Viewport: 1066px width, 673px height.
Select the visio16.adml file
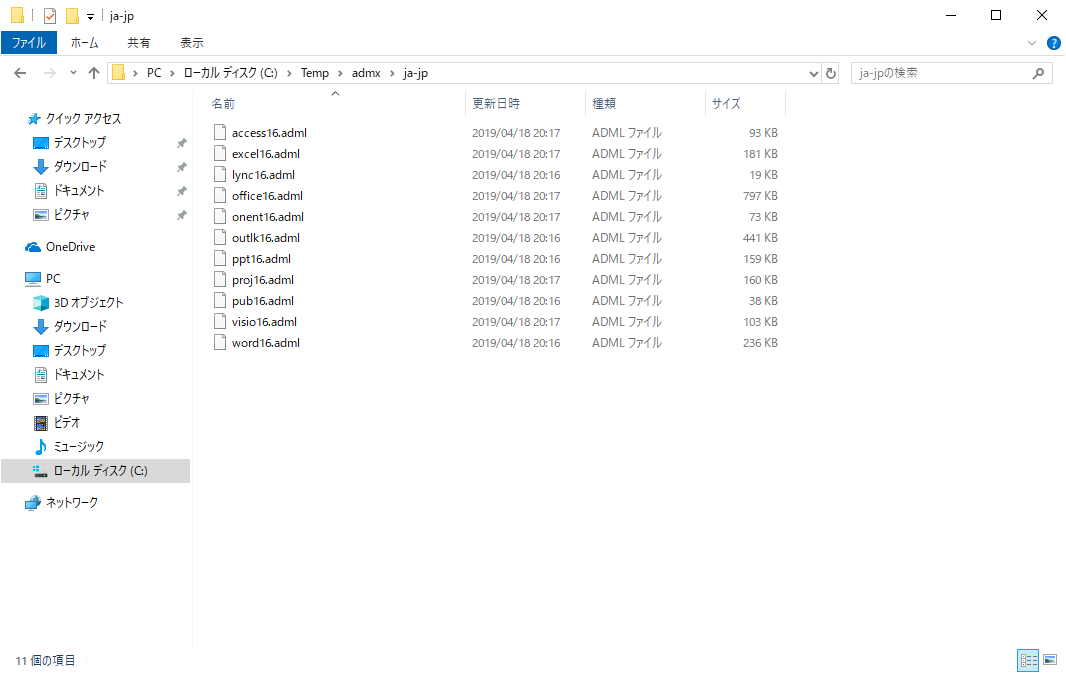click(x=264, y=322)
